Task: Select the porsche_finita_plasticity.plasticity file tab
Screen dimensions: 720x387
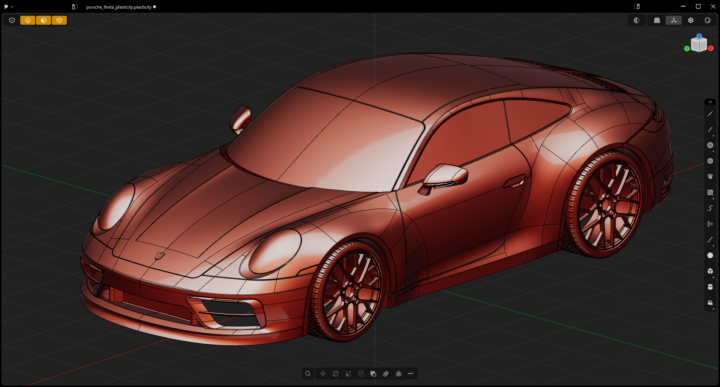Action: pyautogui.click(x=118, y=7)
